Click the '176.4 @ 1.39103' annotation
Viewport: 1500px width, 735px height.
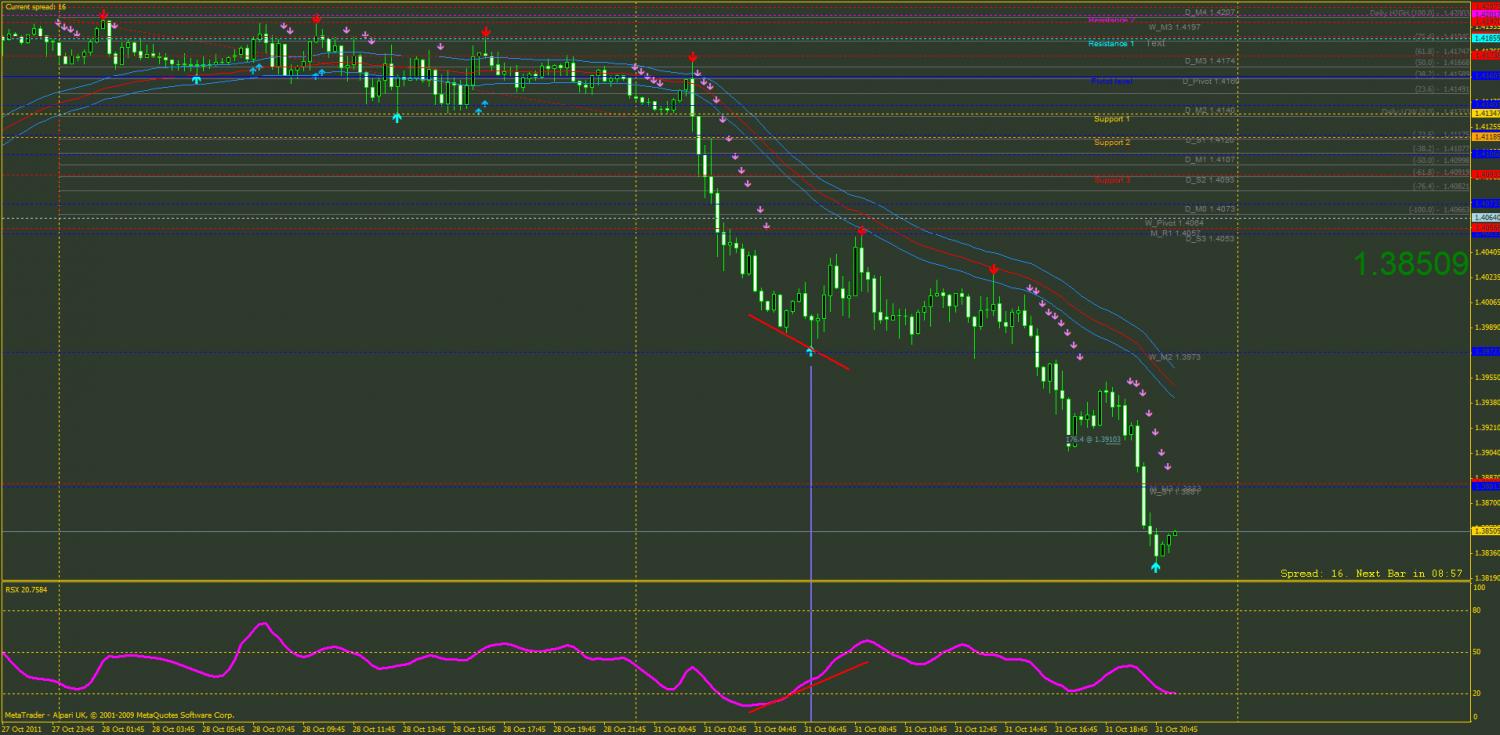point(1091,439)
